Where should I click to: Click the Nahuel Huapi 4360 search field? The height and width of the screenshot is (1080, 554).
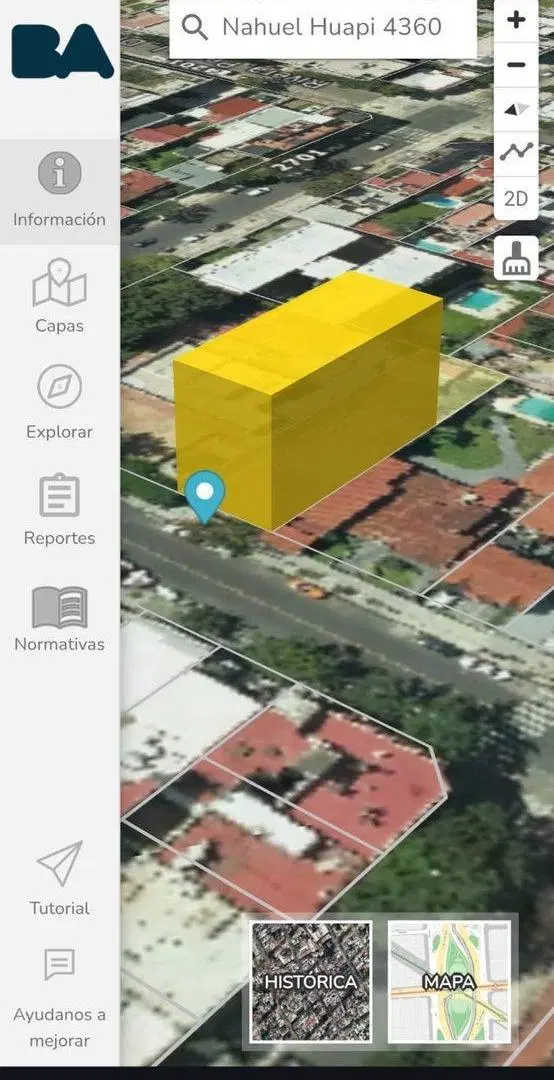(x=323, y=28)
